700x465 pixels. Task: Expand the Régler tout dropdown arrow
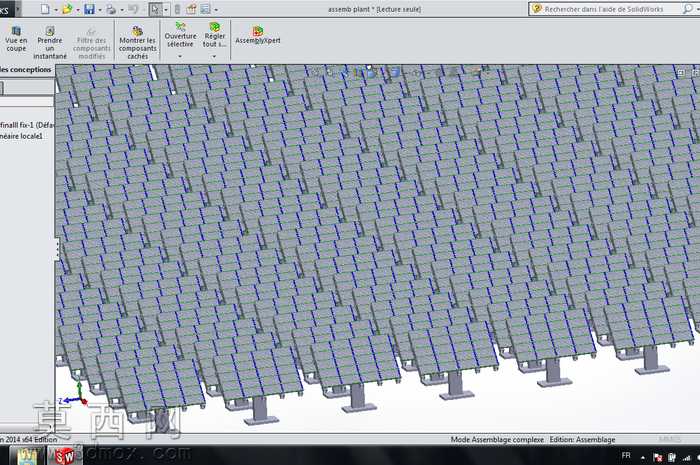tap(214, 56)
